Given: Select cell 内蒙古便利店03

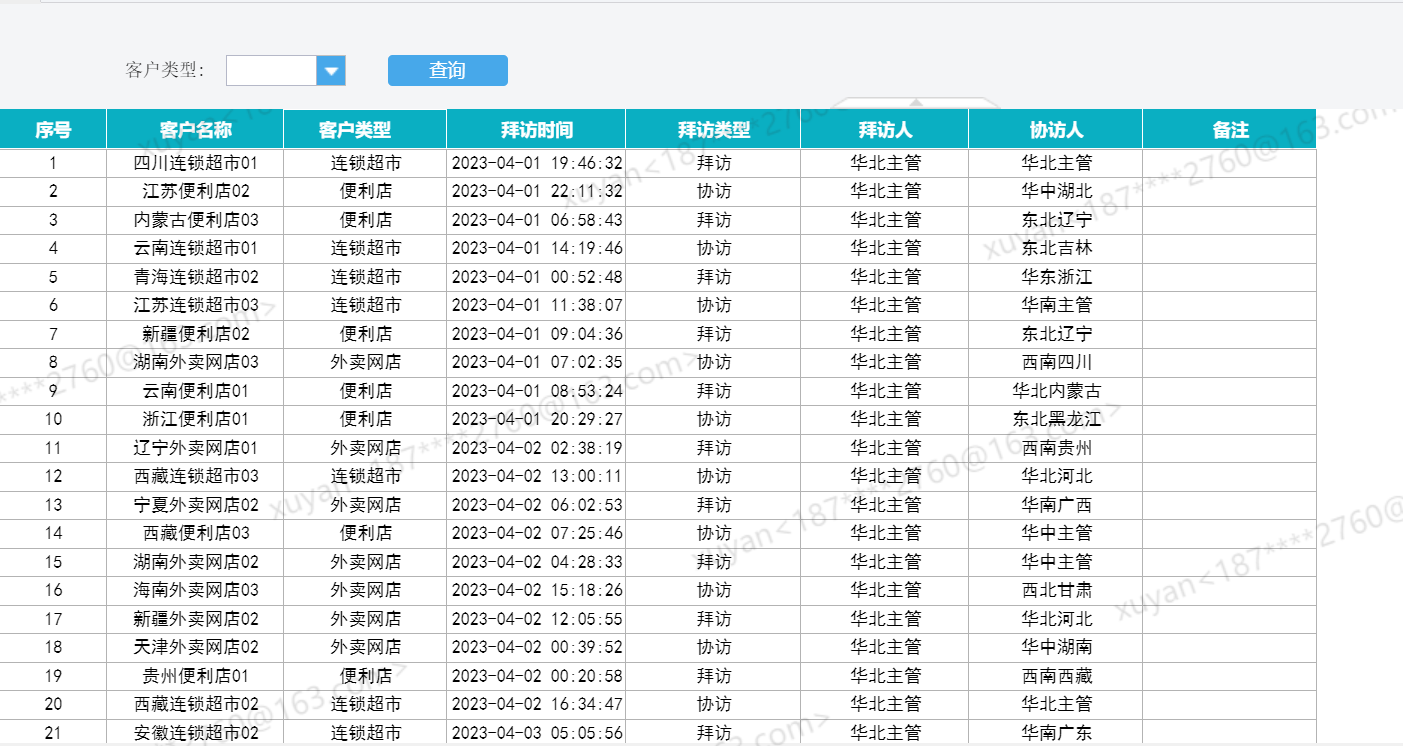Looking at the screenshot, I should coord(195,220).
